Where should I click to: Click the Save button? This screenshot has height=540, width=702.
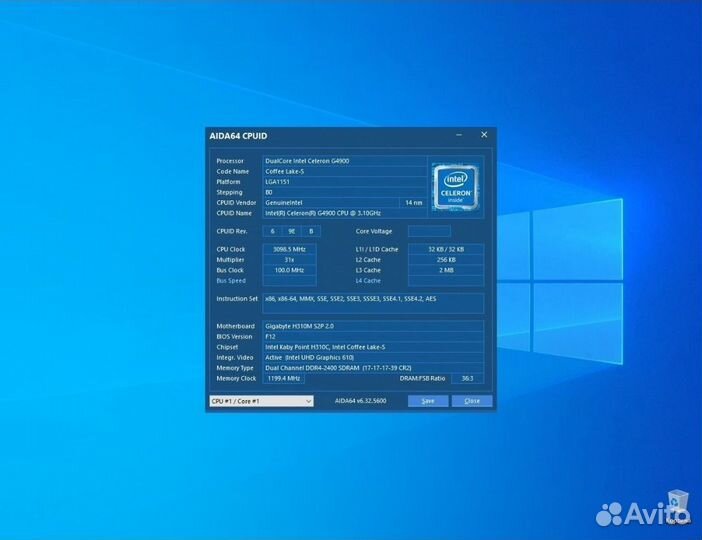428,401
